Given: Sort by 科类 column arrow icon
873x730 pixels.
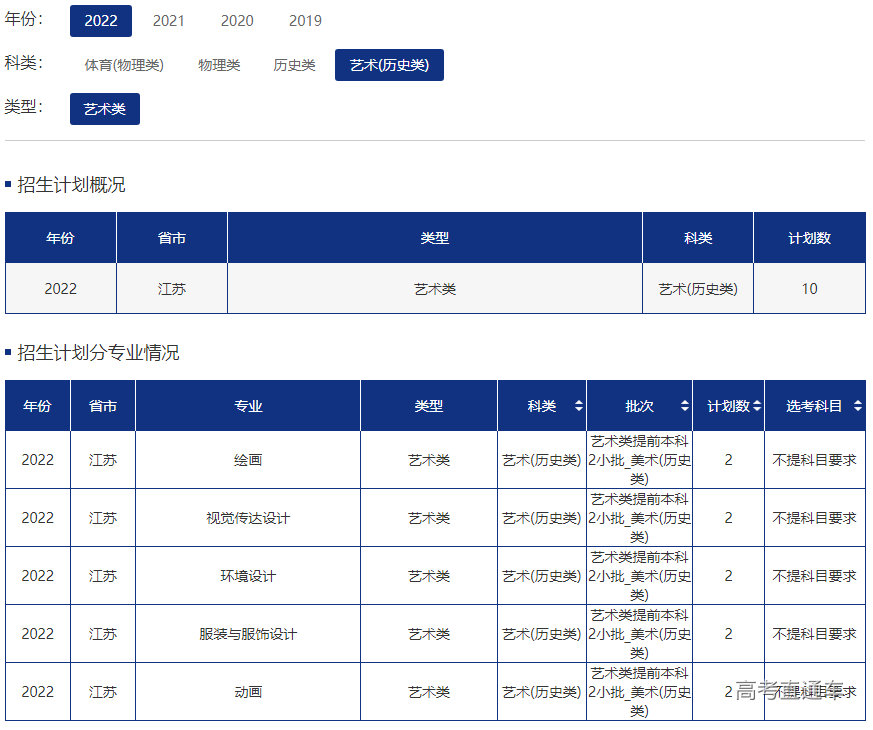Looking at the screenshot, I should (x=578, y=406).
